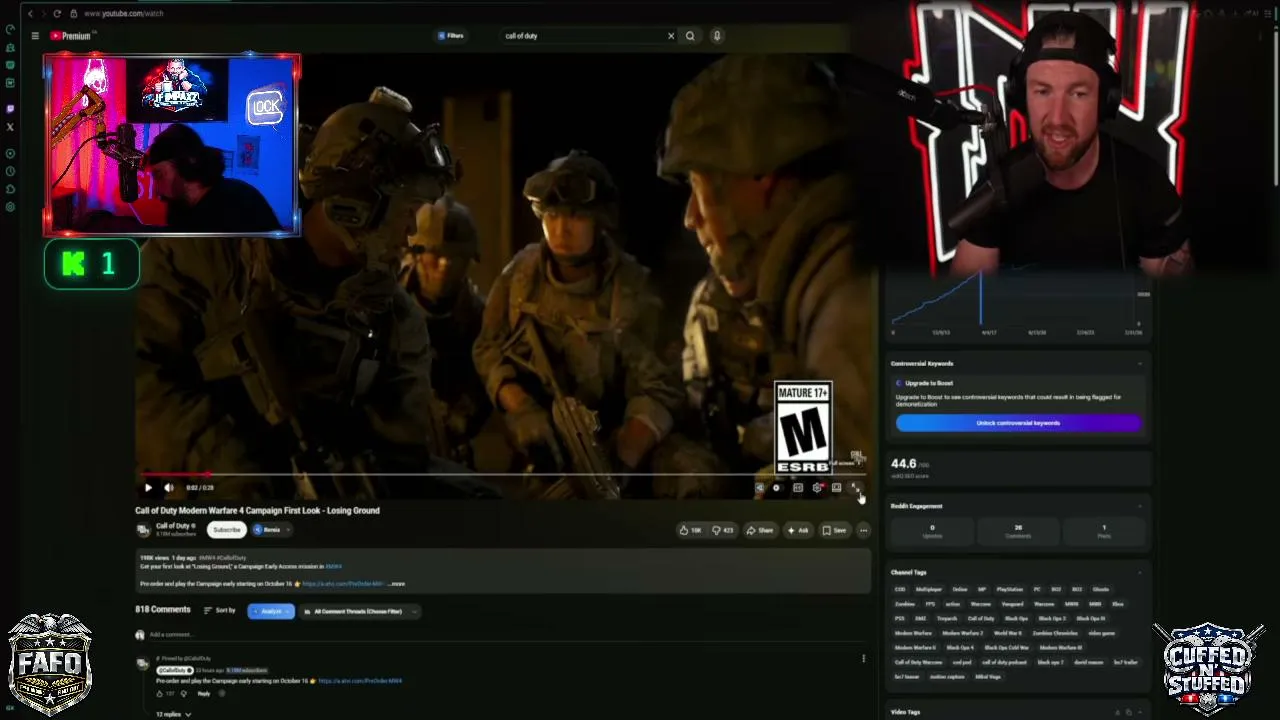
Task: Seek along the red video progress bar
Action: [505, 475]
